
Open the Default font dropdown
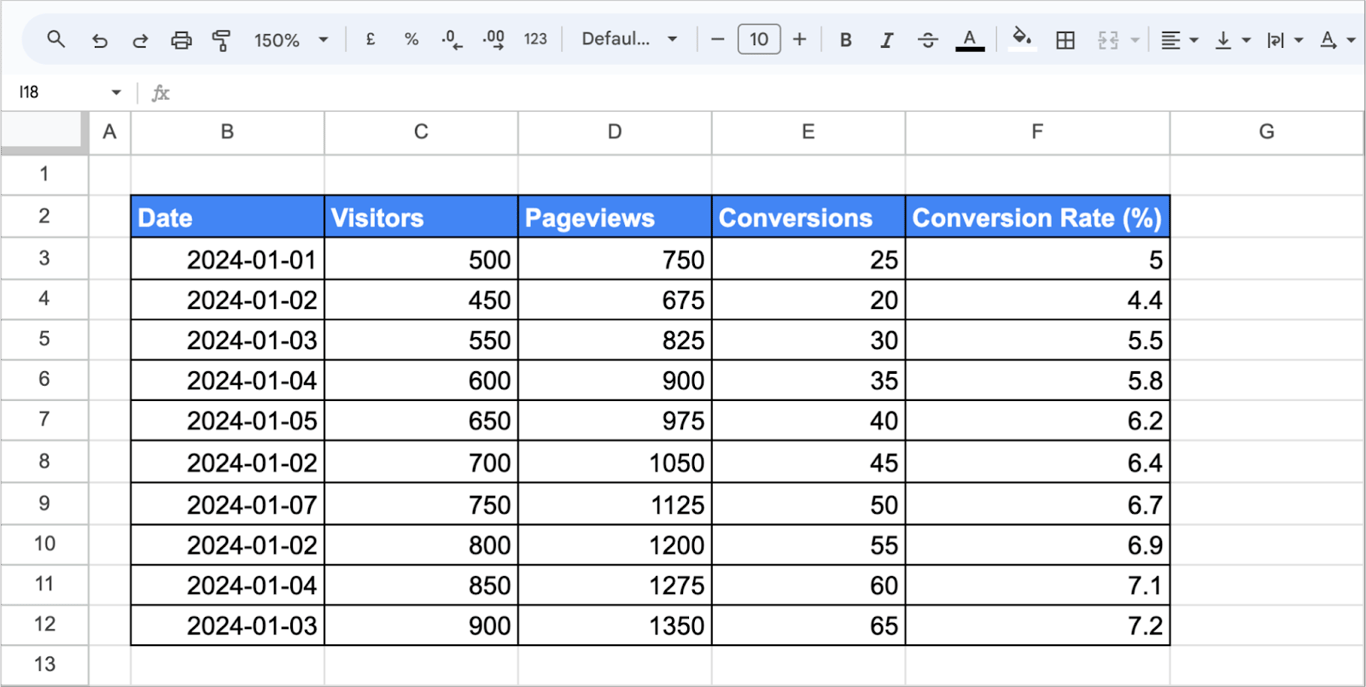pyautogui.click(x=629, y=39)
